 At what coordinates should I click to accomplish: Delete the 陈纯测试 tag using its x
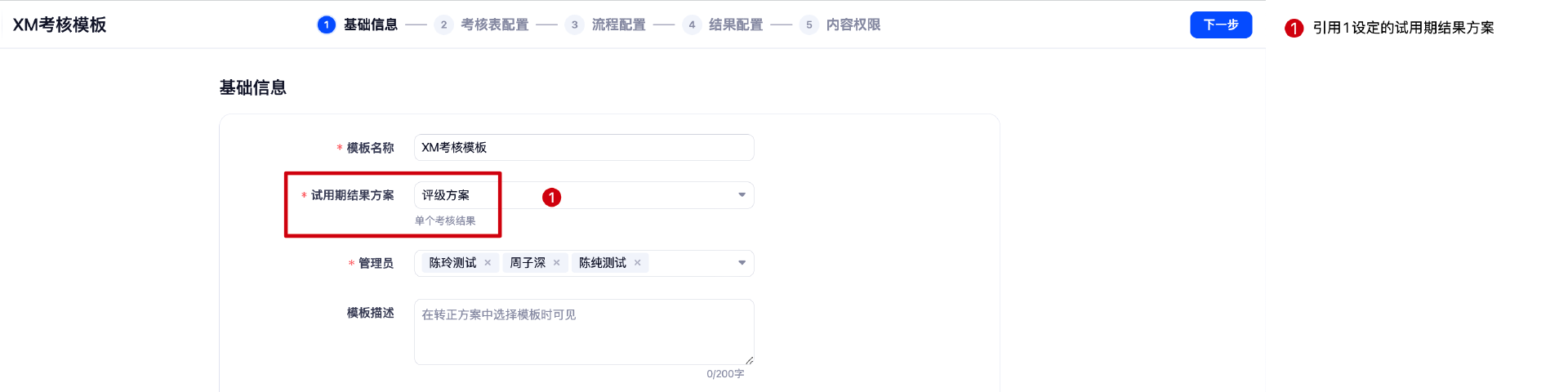click(x=638, y=263)
